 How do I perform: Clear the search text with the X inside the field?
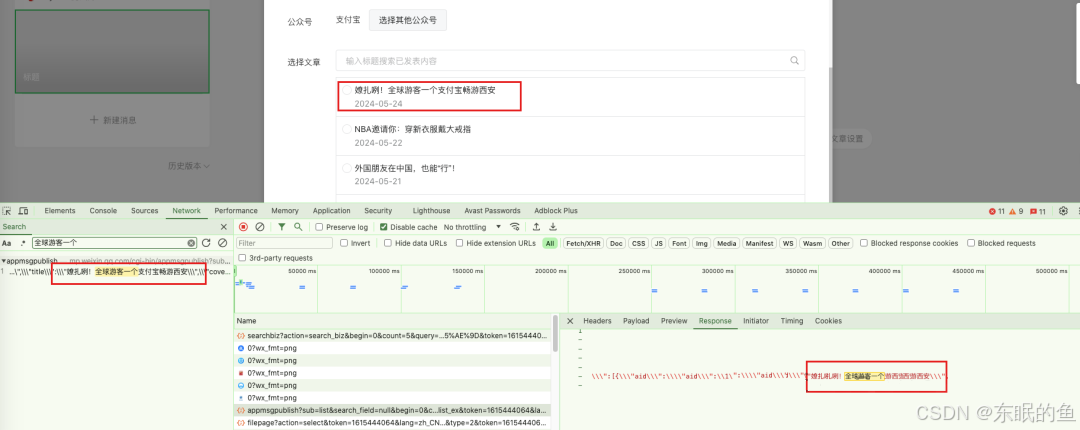191,243
